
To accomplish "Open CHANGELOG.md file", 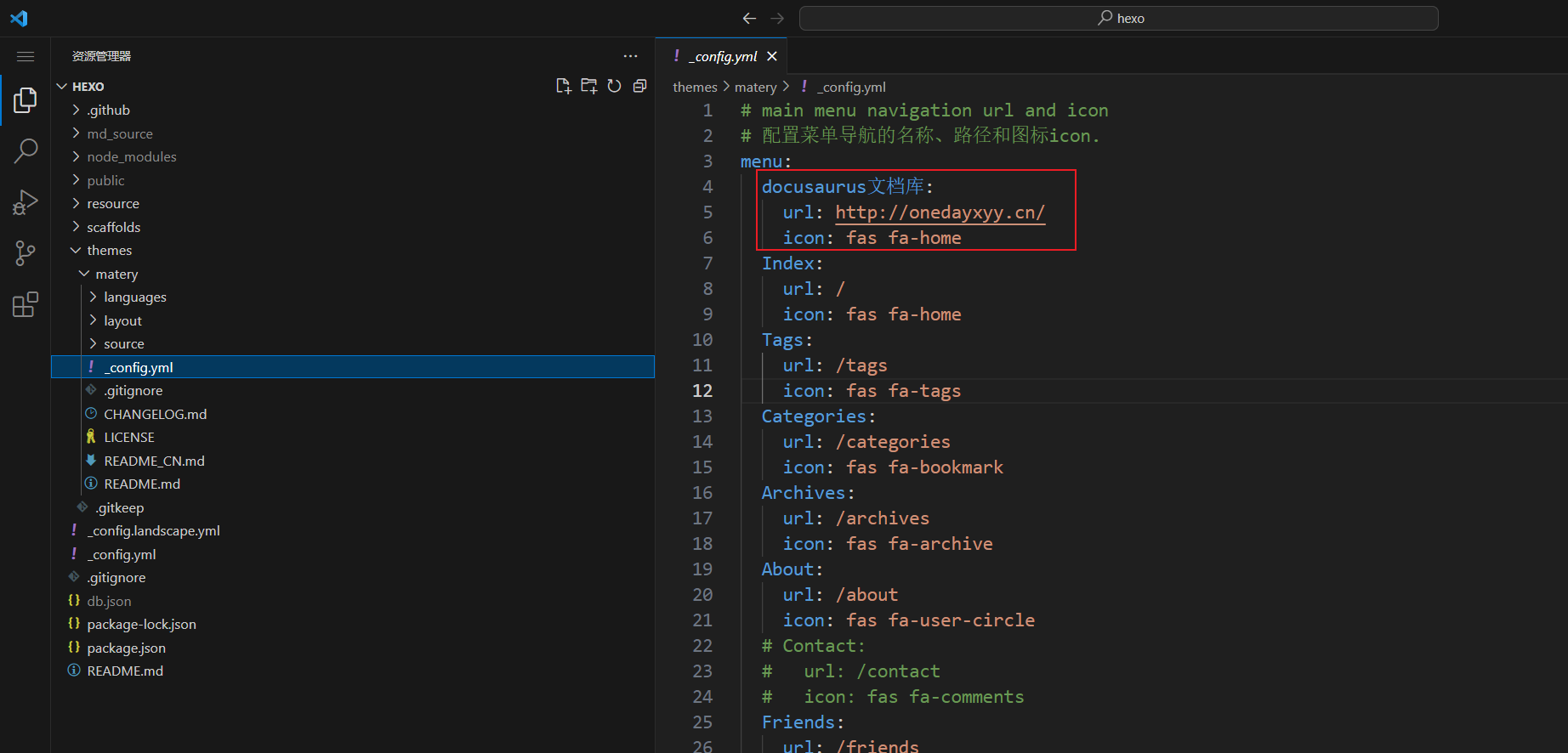I will (x=353, y=414).
